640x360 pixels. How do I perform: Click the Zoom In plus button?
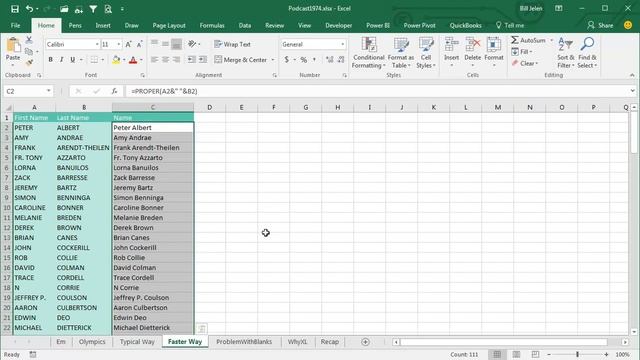(x=607, y=354)
